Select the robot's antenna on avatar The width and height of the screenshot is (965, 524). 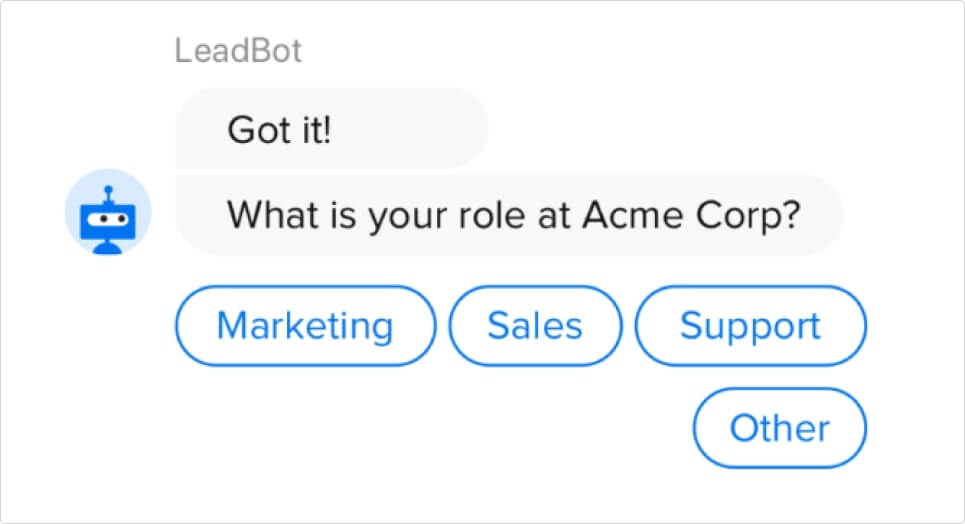[108, 195]
